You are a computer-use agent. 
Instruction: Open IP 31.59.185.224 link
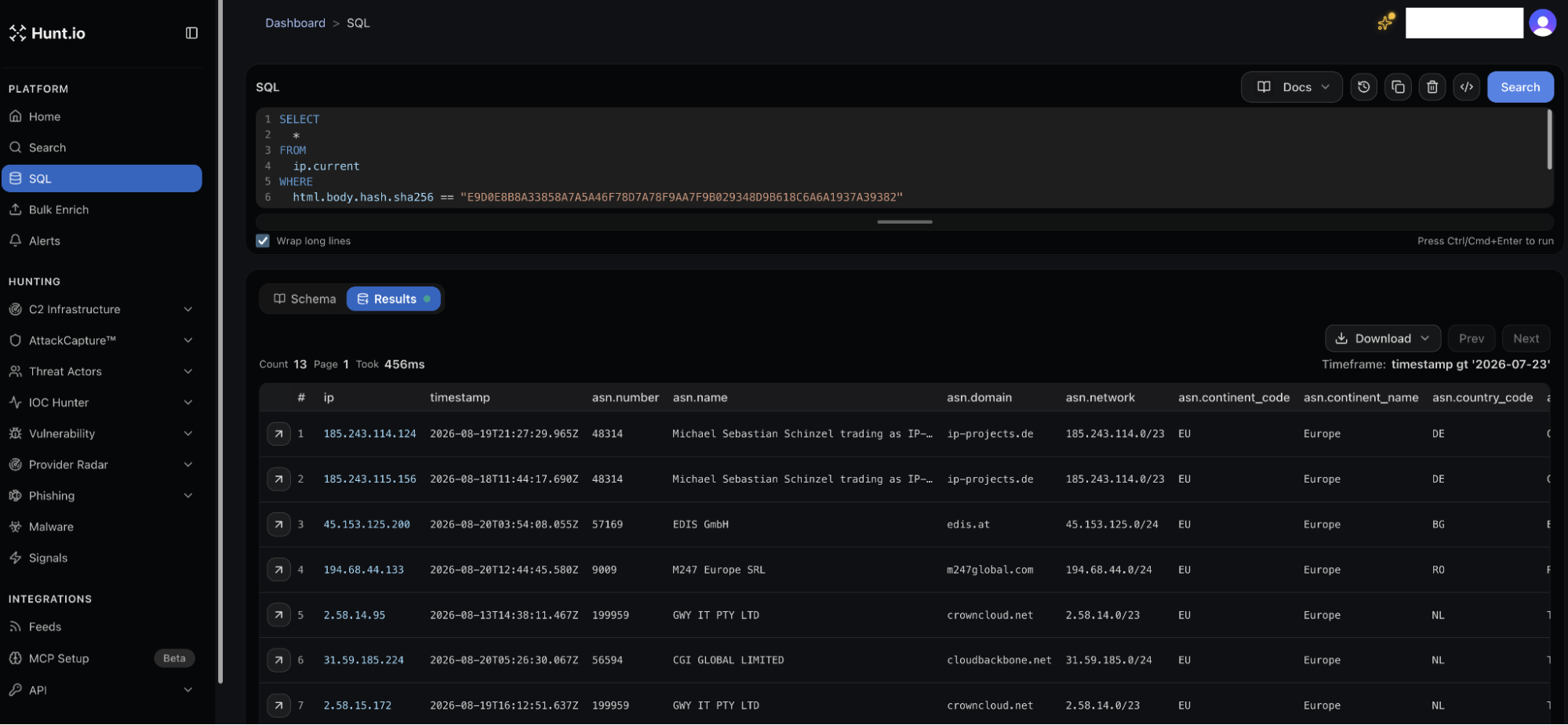[364, 661]
